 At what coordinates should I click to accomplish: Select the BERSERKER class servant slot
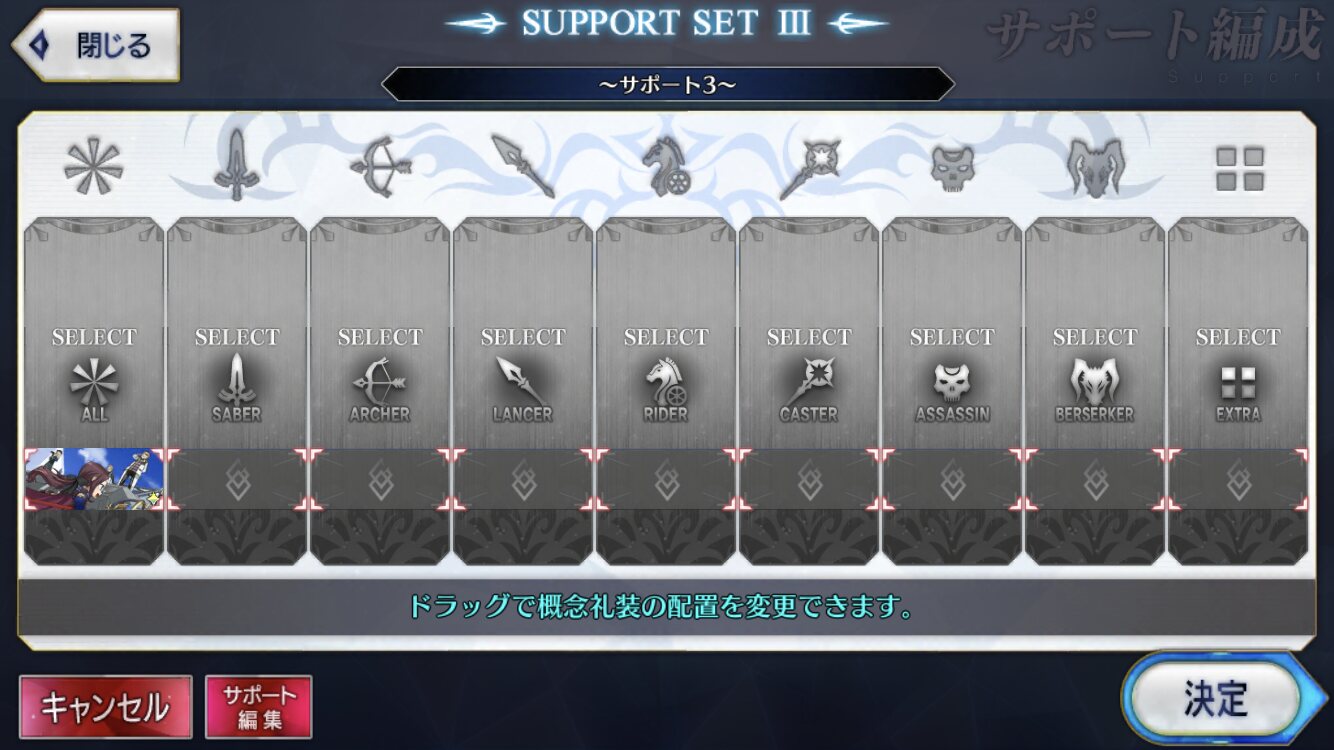point(1095,332)
